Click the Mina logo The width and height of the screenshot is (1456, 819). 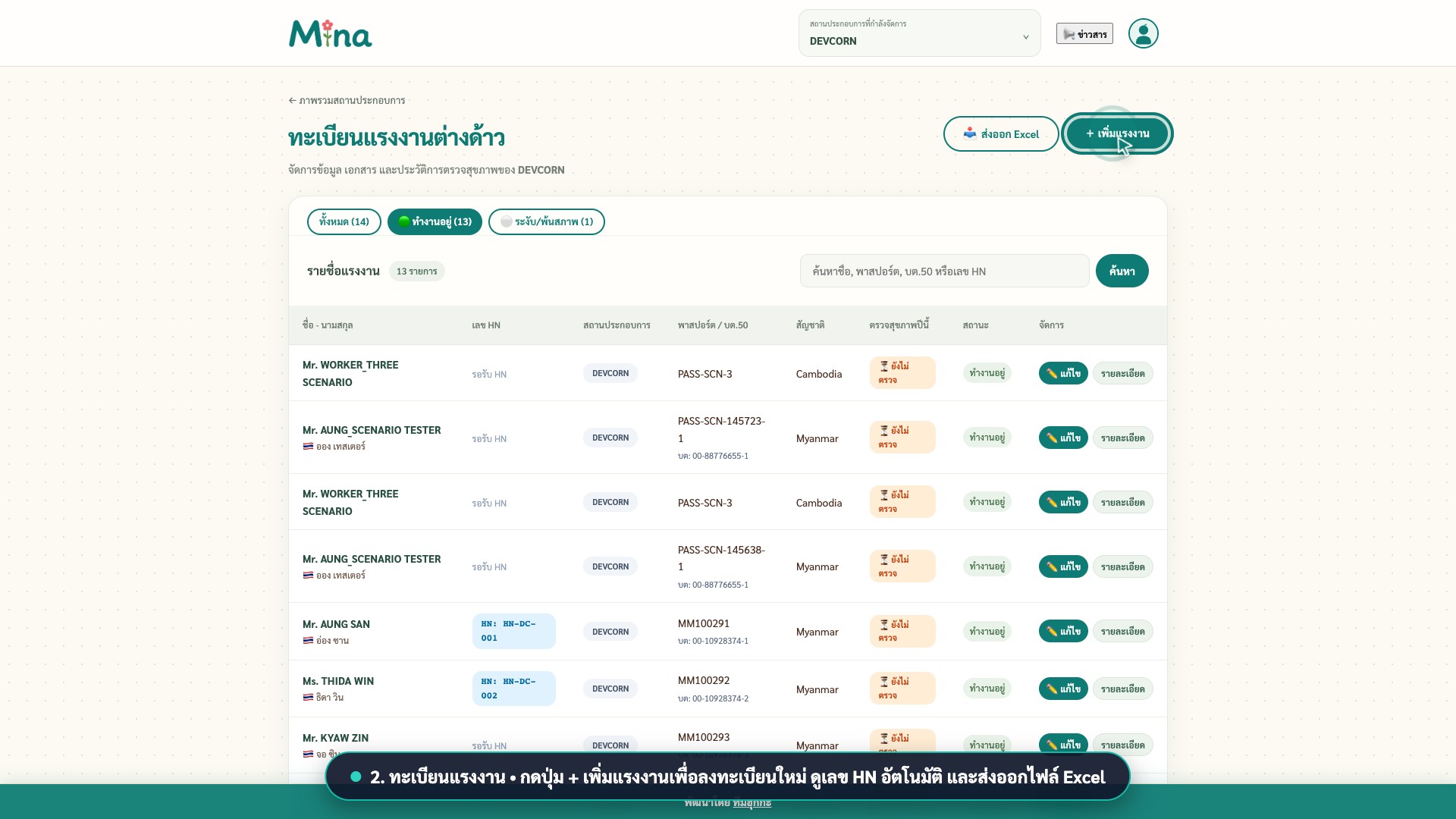pos(331,34)
